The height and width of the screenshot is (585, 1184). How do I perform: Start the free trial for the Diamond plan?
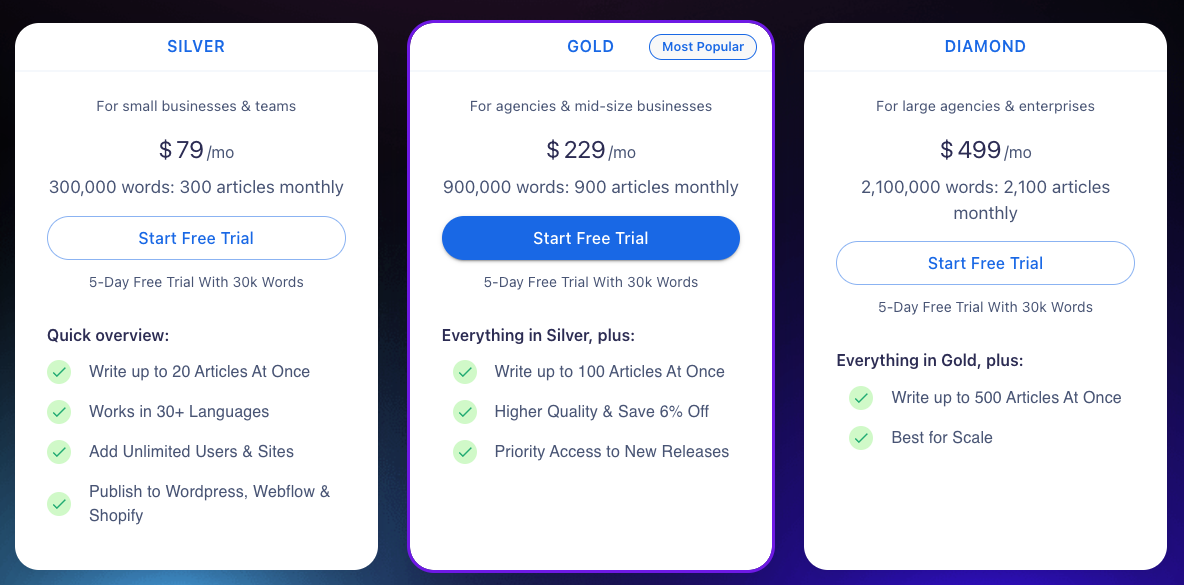[985, 263]
